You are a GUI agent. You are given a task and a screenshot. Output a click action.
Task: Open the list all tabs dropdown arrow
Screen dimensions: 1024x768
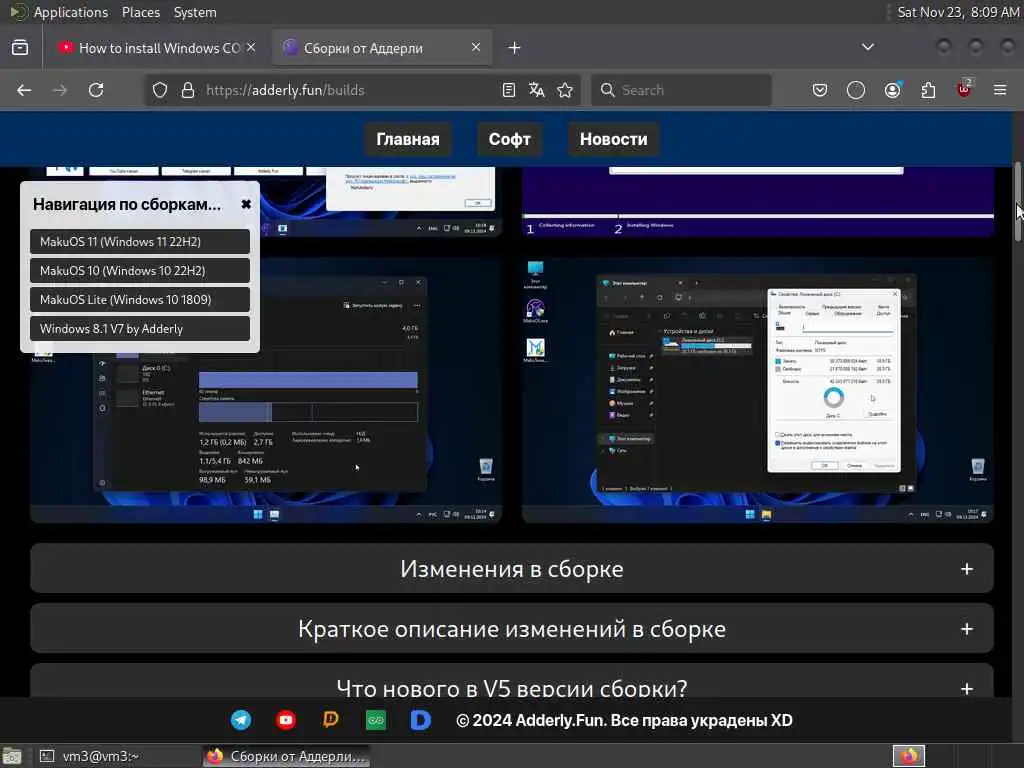click(868, 47)
